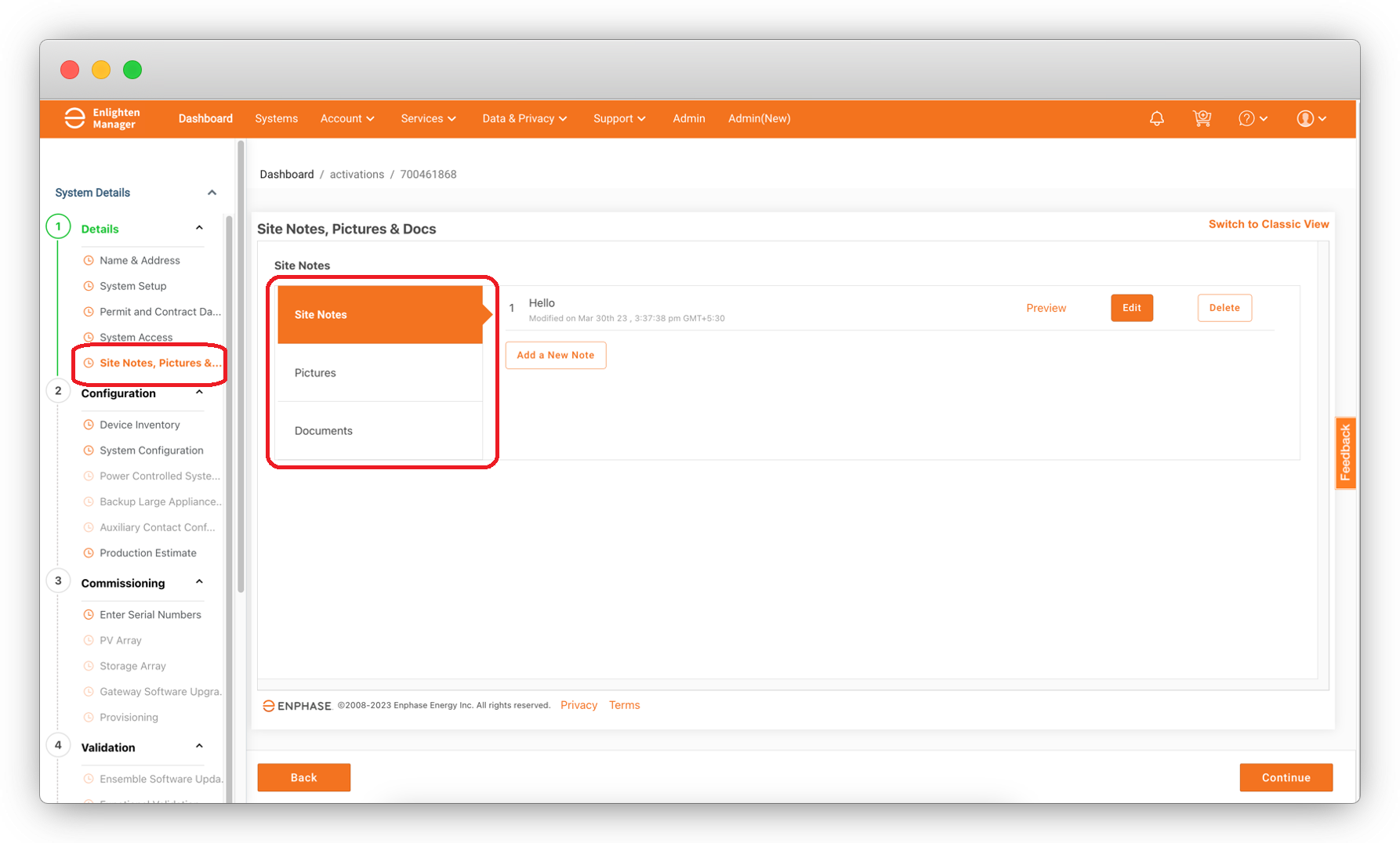Click the clock icon beside System Setup

click(x=88, y=286)
